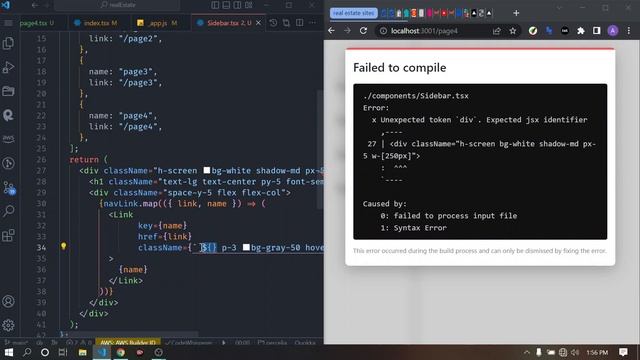This screenshot has width=640, height=360.
Task: Click the git branch item in status bar
Action: pyautogui.click(x=16, y=342)
